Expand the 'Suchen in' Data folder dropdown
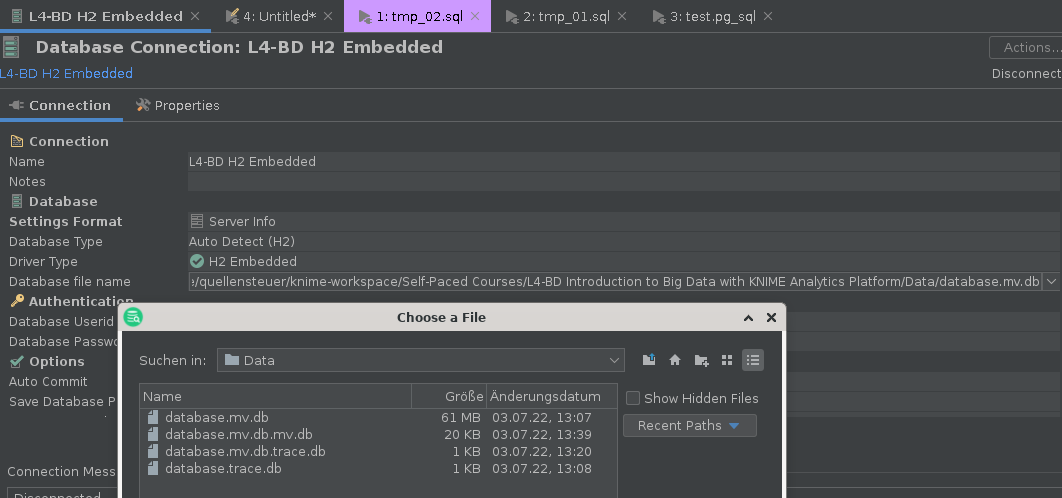 (614, 360)
